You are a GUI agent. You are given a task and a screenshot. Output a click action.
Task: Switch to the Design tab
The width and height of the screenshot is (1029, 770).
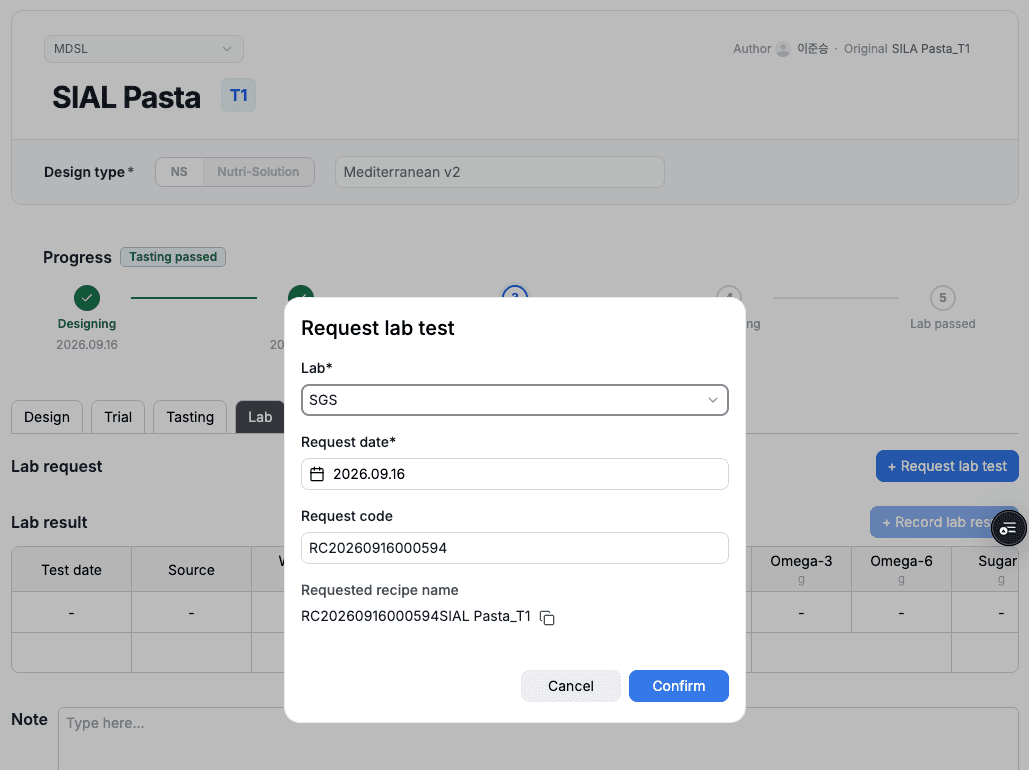(47, 417)
